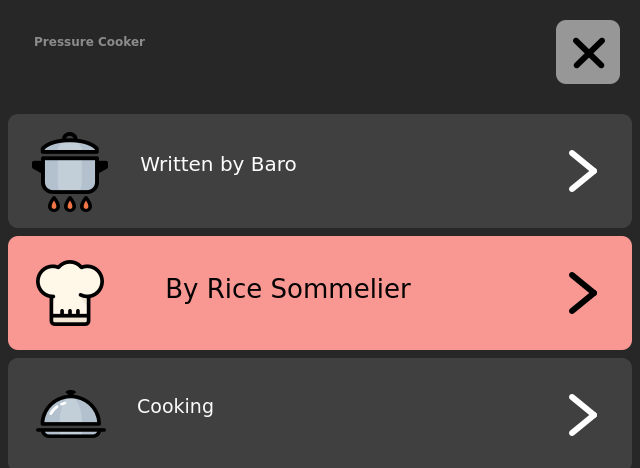
Task: Open the Cooking menu label
Action: (x=175, y=406)
